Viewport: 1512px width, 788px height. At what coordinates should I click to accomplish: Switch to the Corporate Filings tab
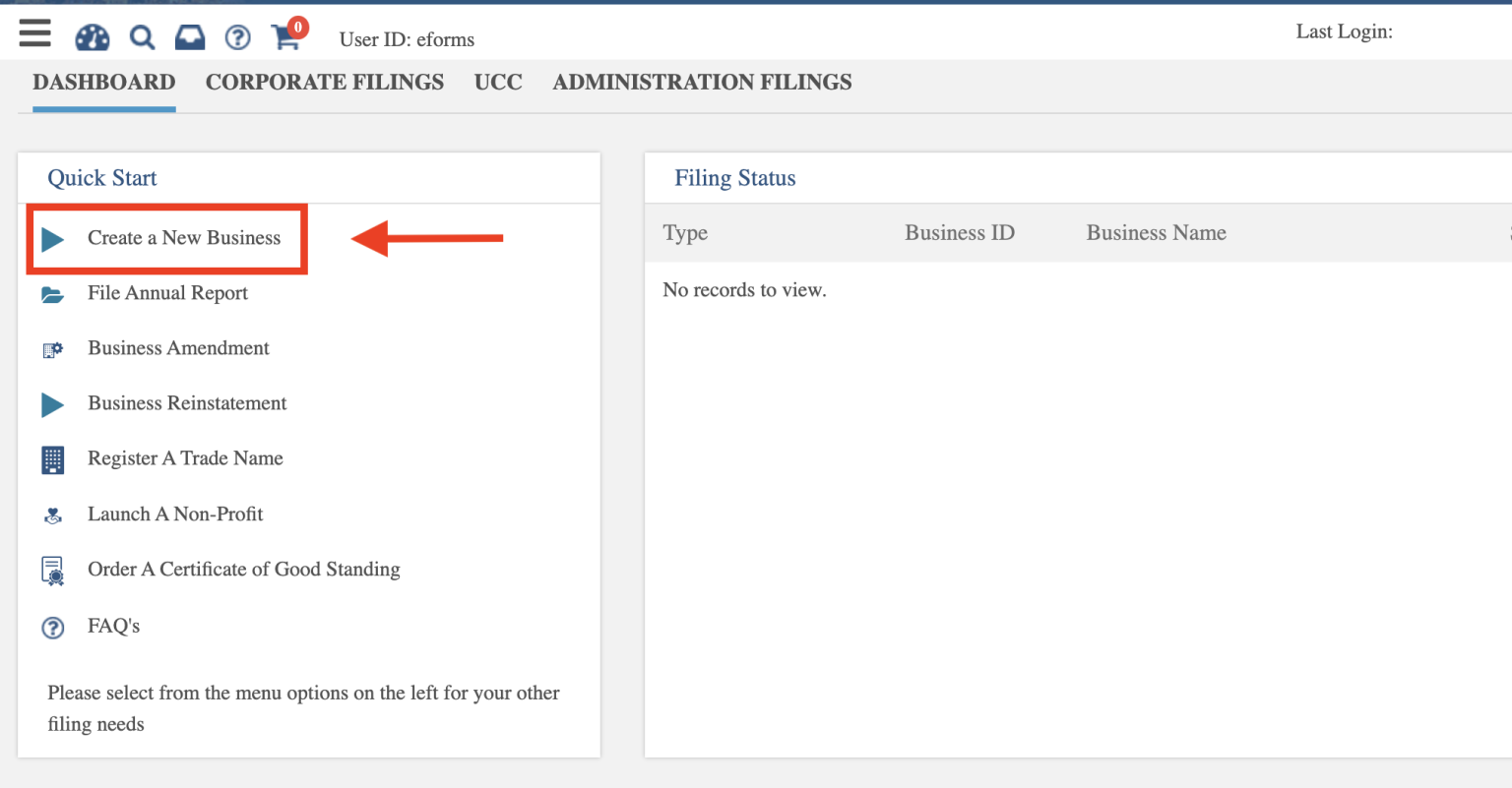(324, 83)
